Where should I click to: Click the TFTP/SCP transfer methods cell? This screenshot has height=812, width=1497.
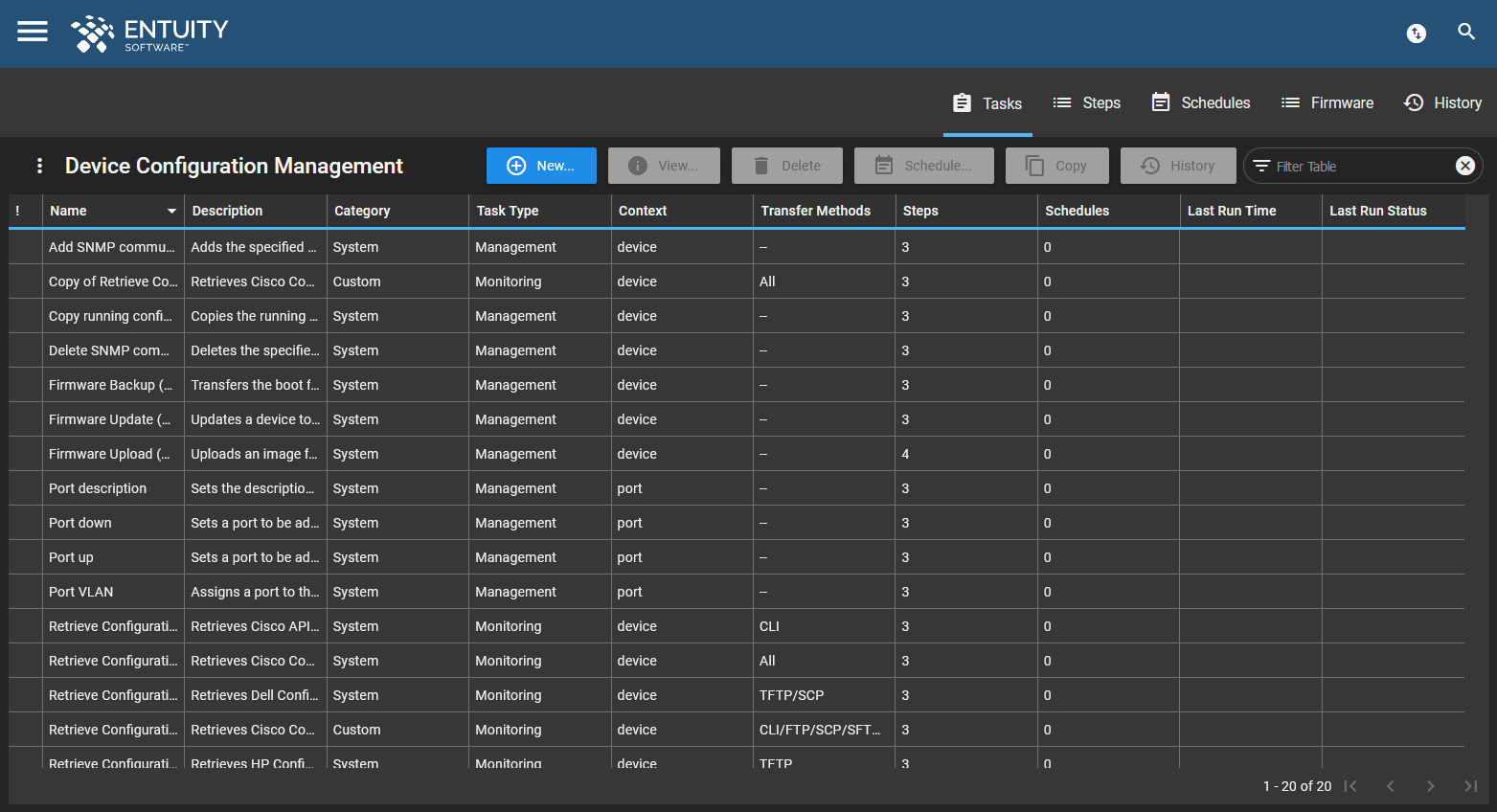pyautogui.click(x=824, y=695)
